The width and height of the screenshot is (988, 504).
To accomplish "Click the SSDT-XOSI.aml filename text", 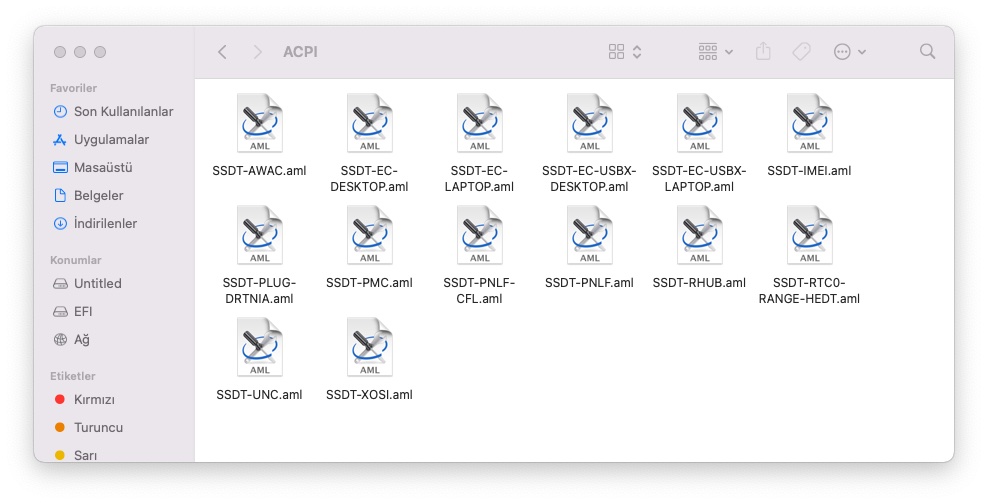I will tap(369, 395).
